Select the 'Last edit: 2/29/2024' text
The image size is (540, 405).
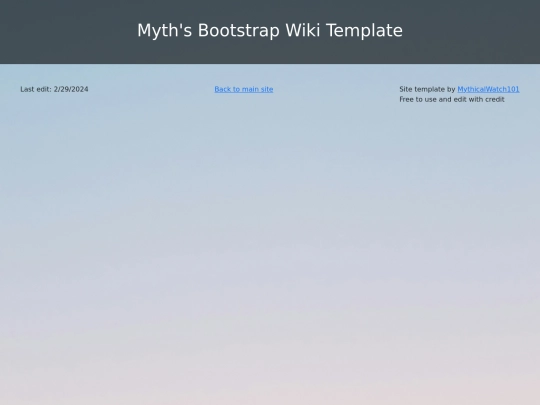[x=54, y=89]
